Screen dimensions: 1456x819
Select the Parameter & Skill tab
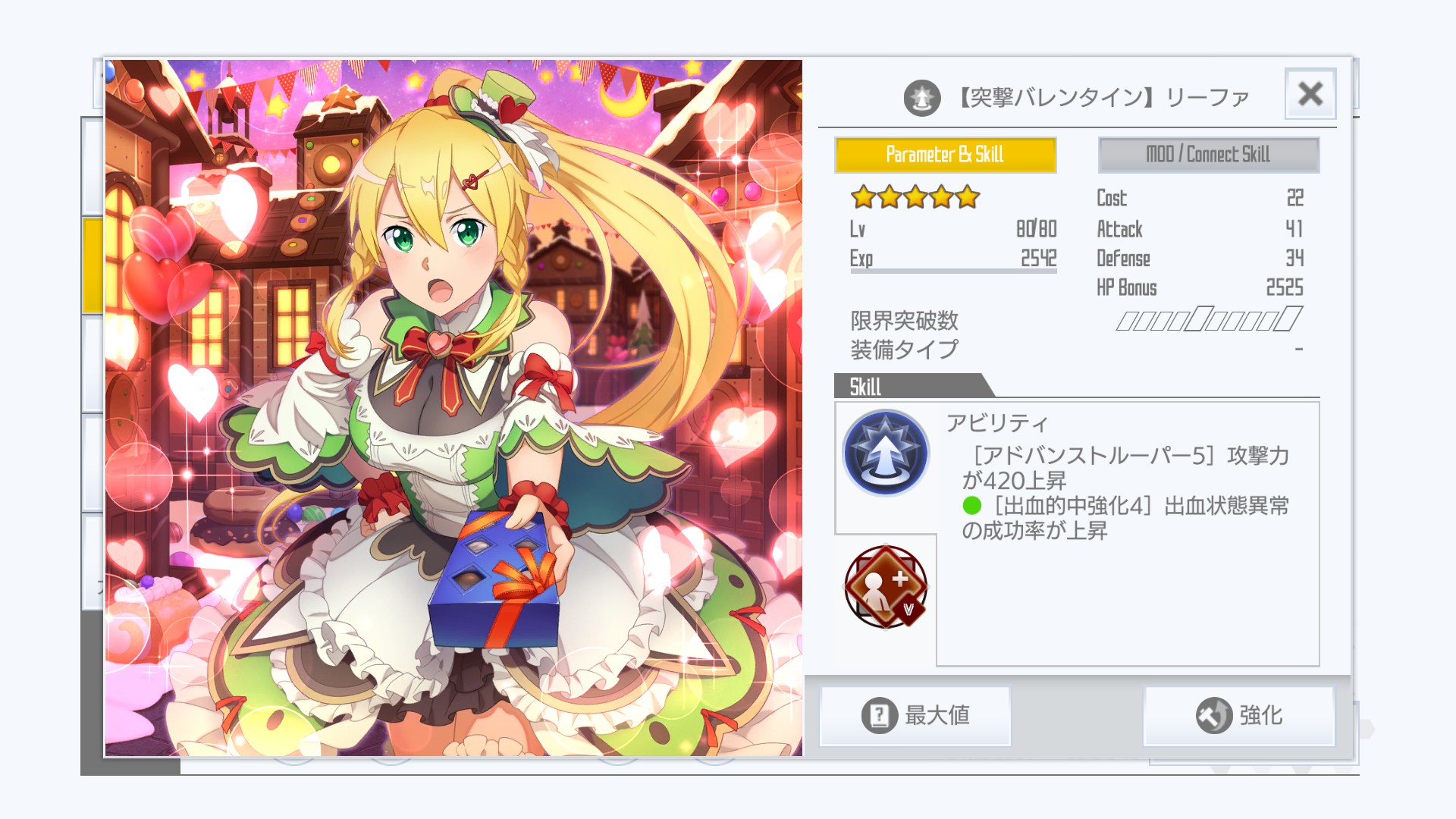pos(945,155)
